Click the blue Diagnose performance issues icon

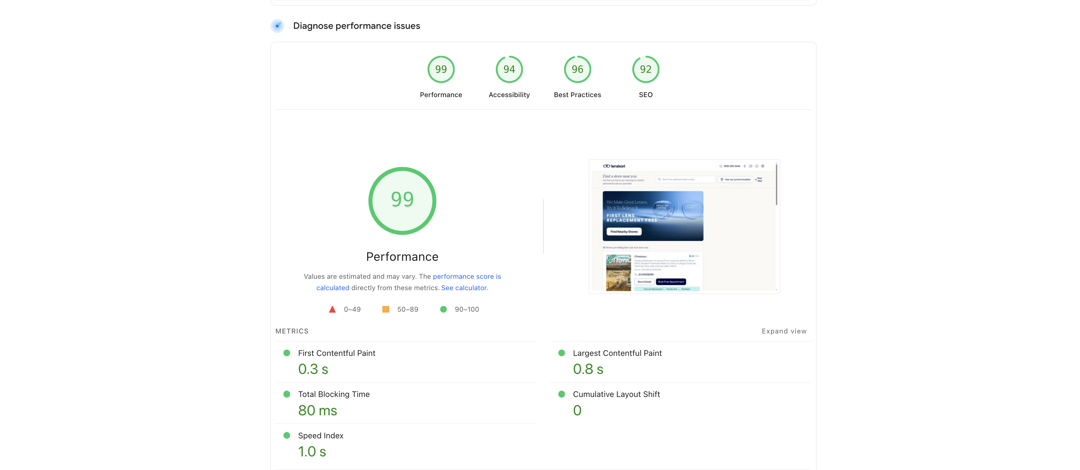(277, 26)
